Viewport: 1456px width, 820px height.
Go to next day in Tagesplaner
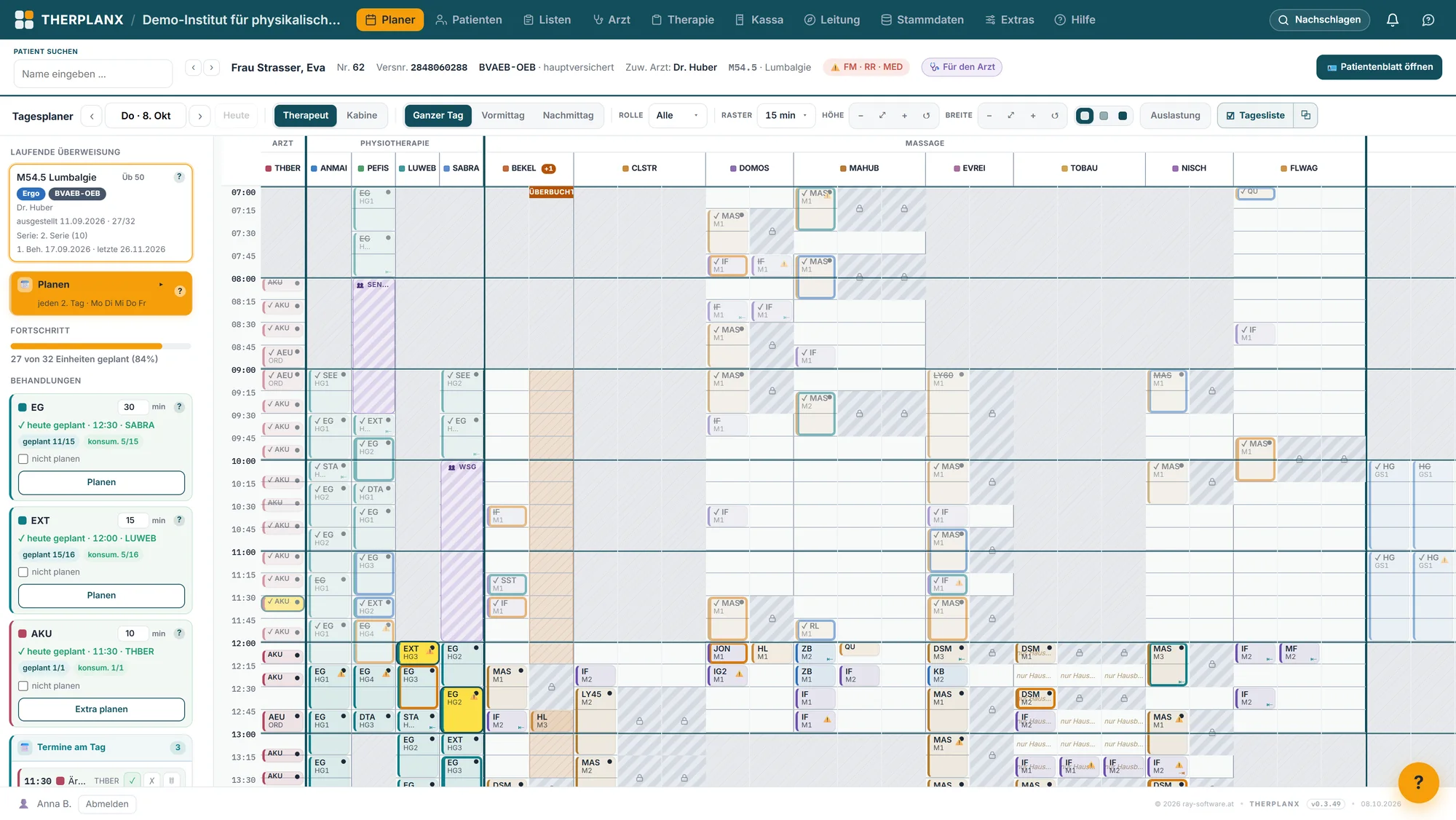click(199, 116)
